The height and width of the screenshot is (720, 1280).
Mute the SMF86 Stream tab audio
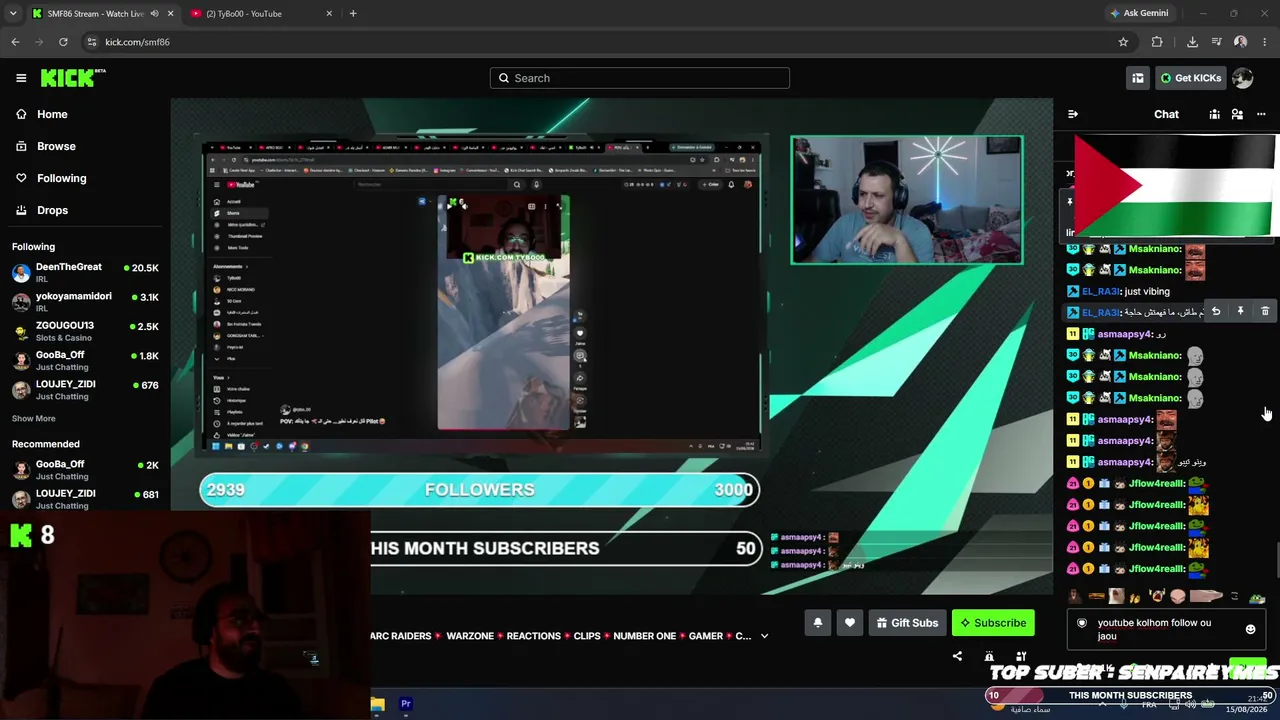[154, 14]
